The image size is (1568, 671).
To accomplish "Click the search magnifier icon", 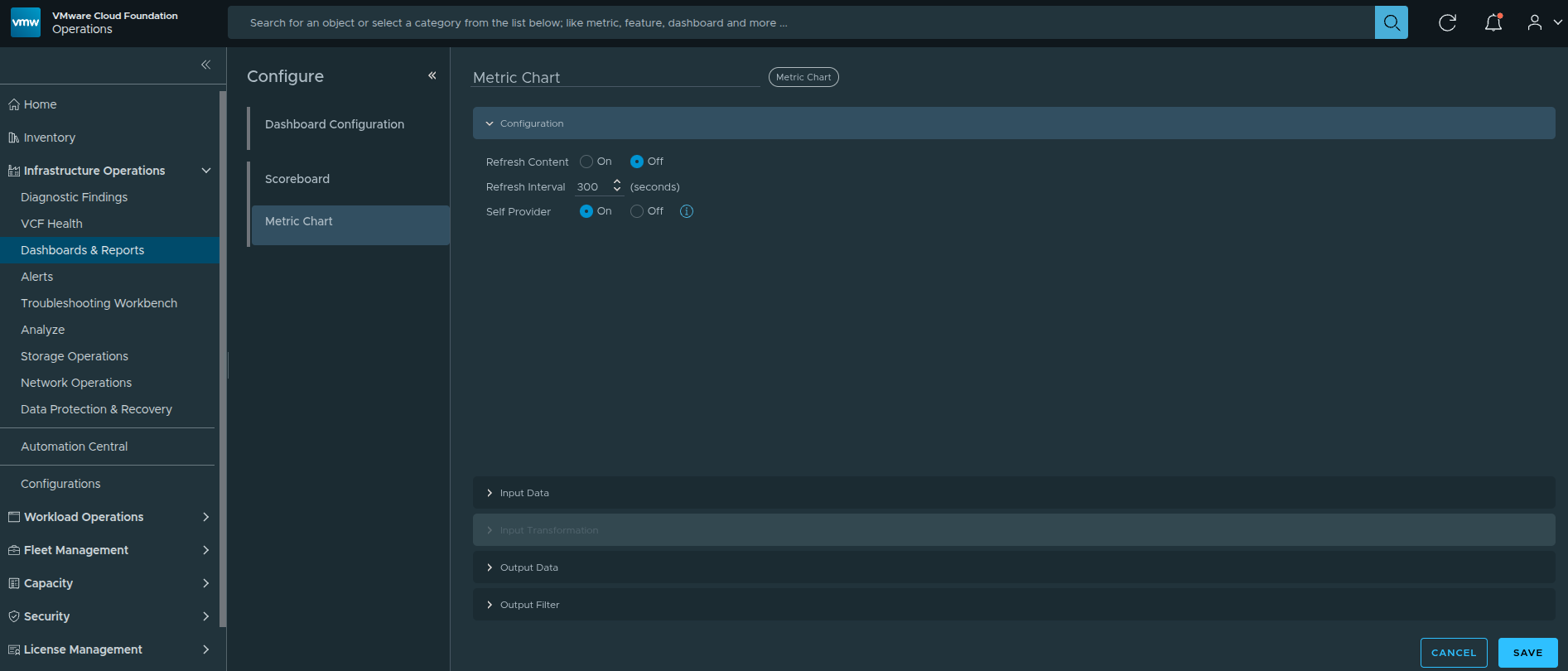I will 1391,22.
